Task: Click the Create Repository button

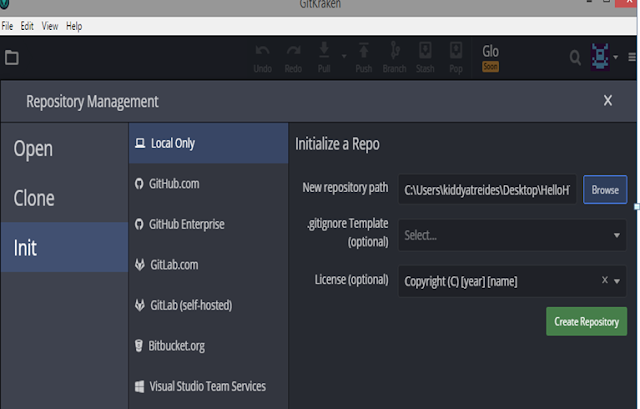Action: [587, 322]
